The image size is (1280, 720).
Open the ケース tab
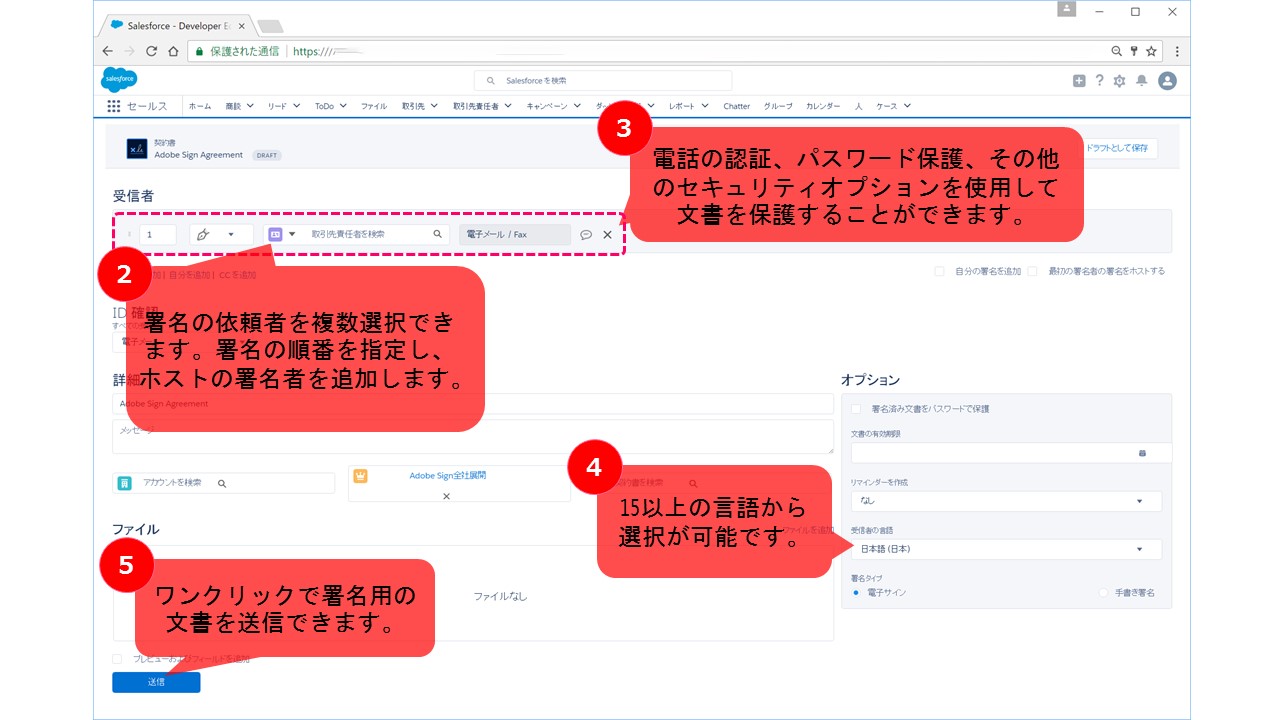point(886,106)
